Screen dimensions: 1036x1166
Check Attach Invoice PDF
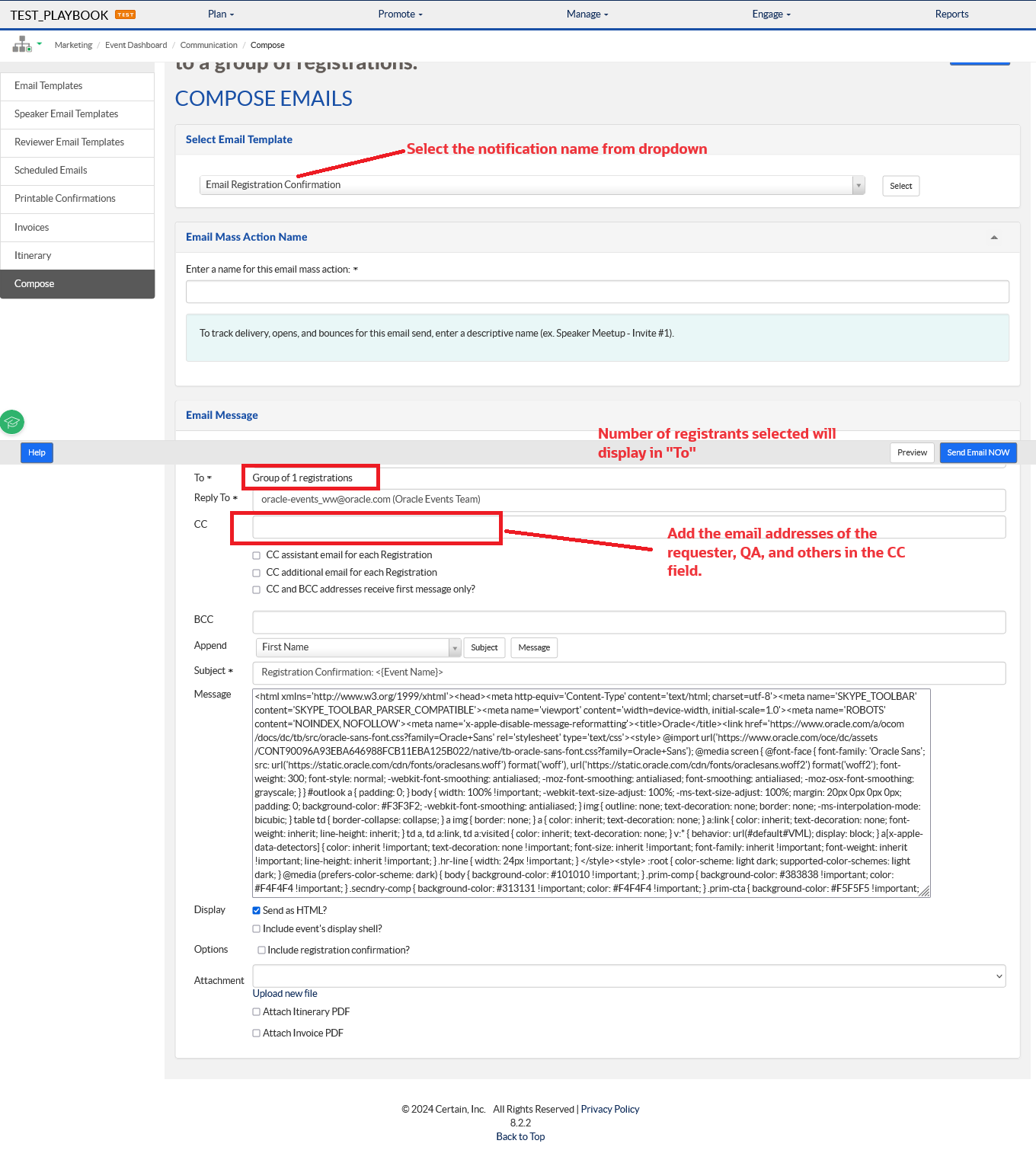click(257, 1033)
